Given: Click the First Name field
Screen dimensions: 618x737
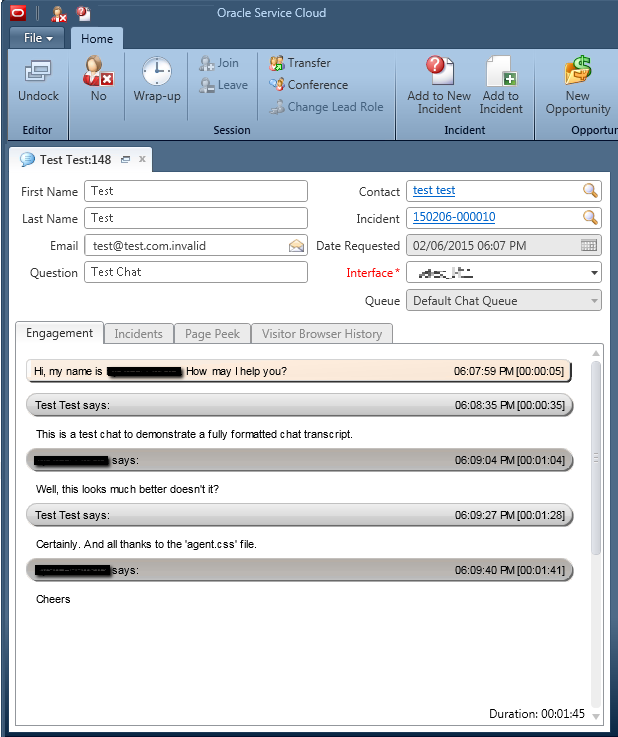Looking at the screenshot, I should [x=196, y=191].
